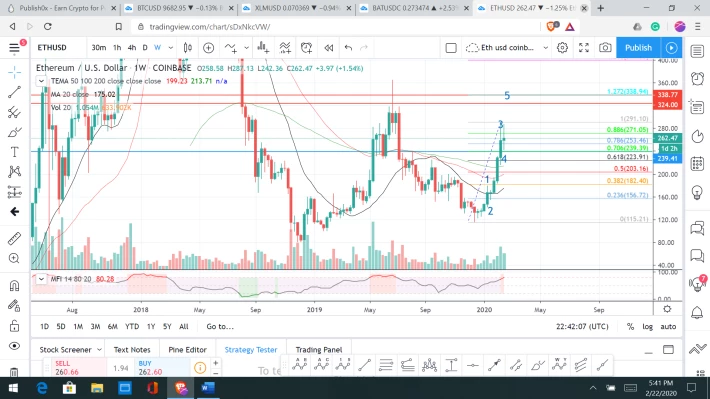Collapse the TEMA indicator legend arrow
710x399 pixels.
click(41, 81)
